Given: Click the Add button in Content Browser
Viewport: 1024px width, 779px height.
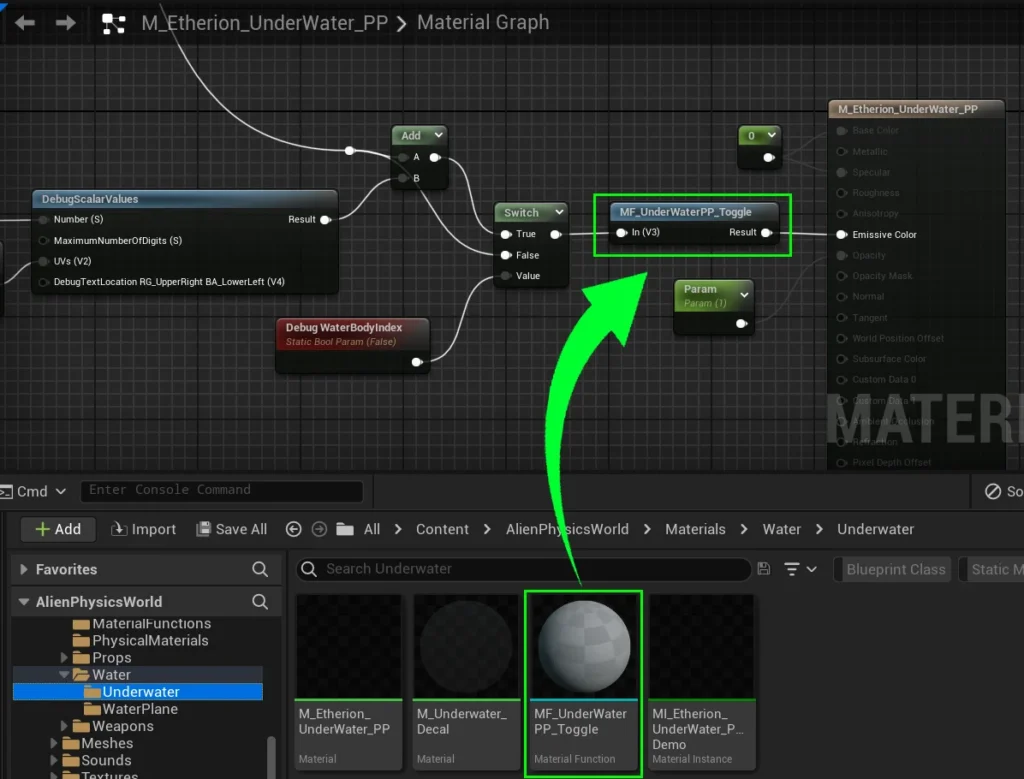Looking at the screenshot, I should (58, 529).
